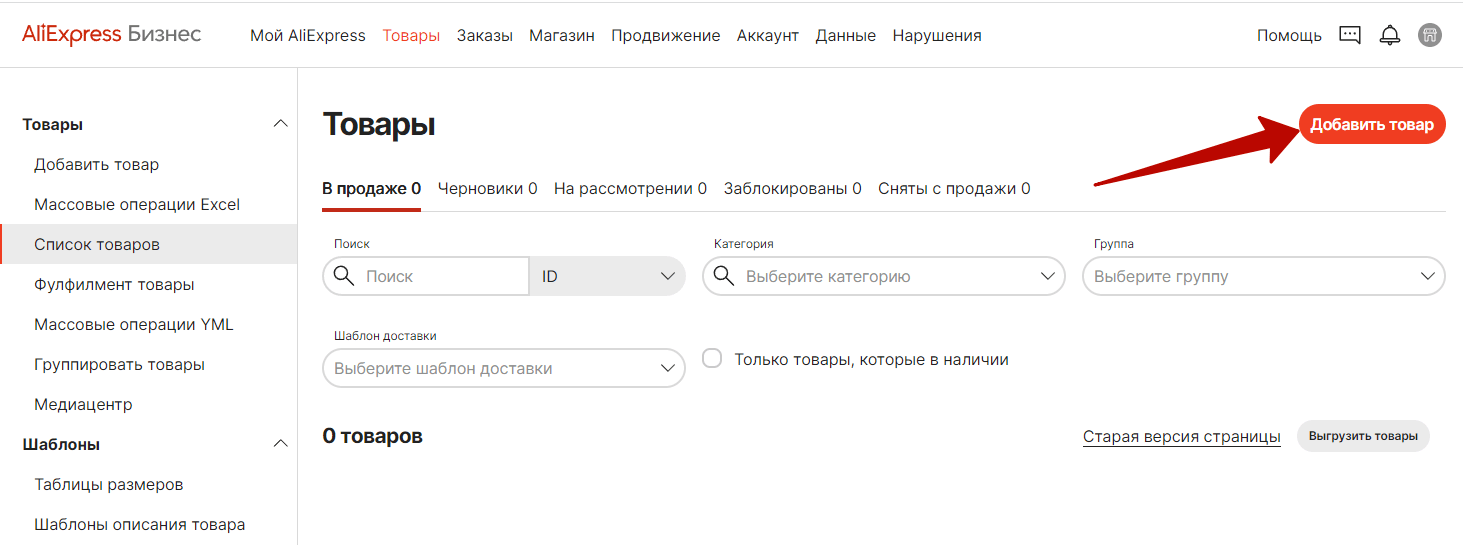Open the "Старая версия страницы" link
The width and height of the screenshot is (1463, 545).
[1182, 437]
